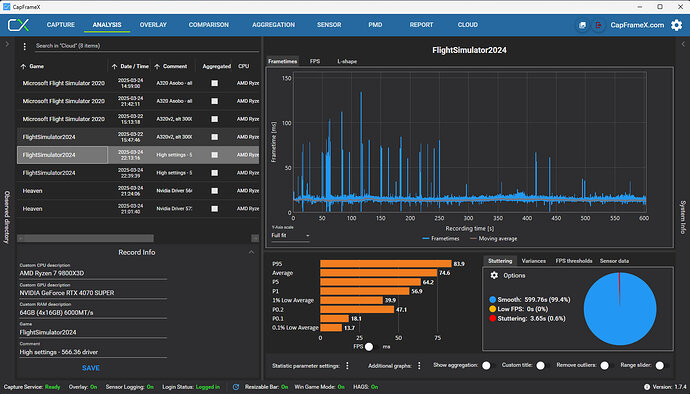Toggle the Remove outliers switch
The height and width of the screenshot is (394, 690).
[607, 365]
